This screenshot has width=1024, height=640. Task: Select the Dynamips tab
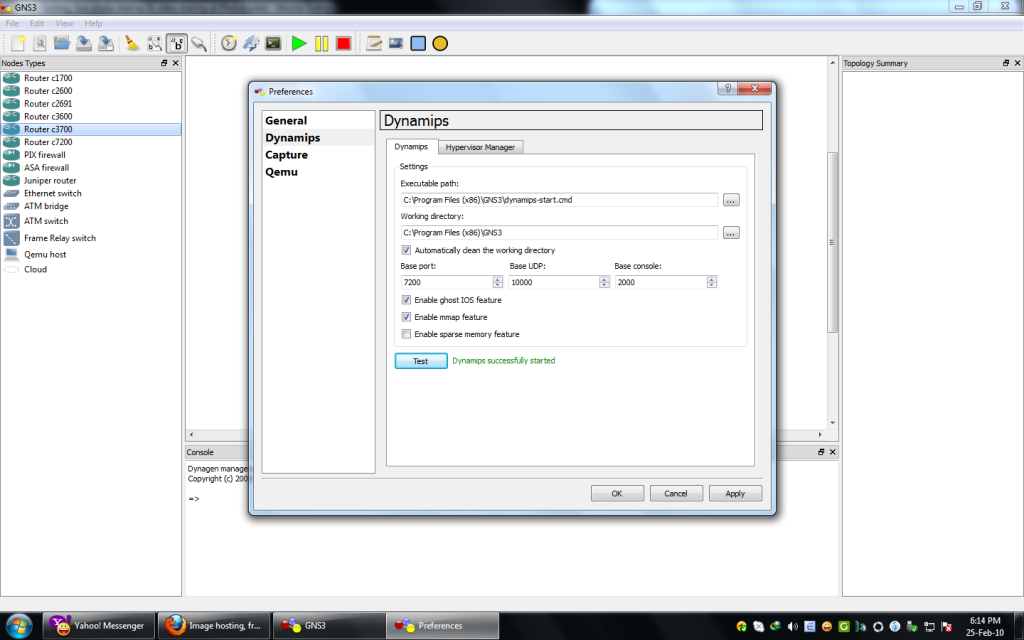(x=411, y=146)
